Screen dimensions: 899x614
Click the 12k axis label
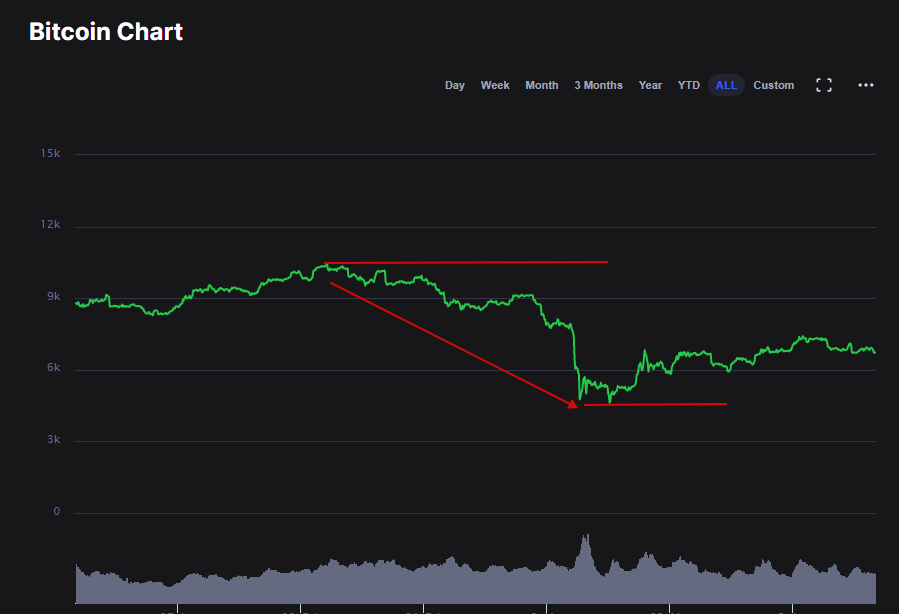pos(50,224)
